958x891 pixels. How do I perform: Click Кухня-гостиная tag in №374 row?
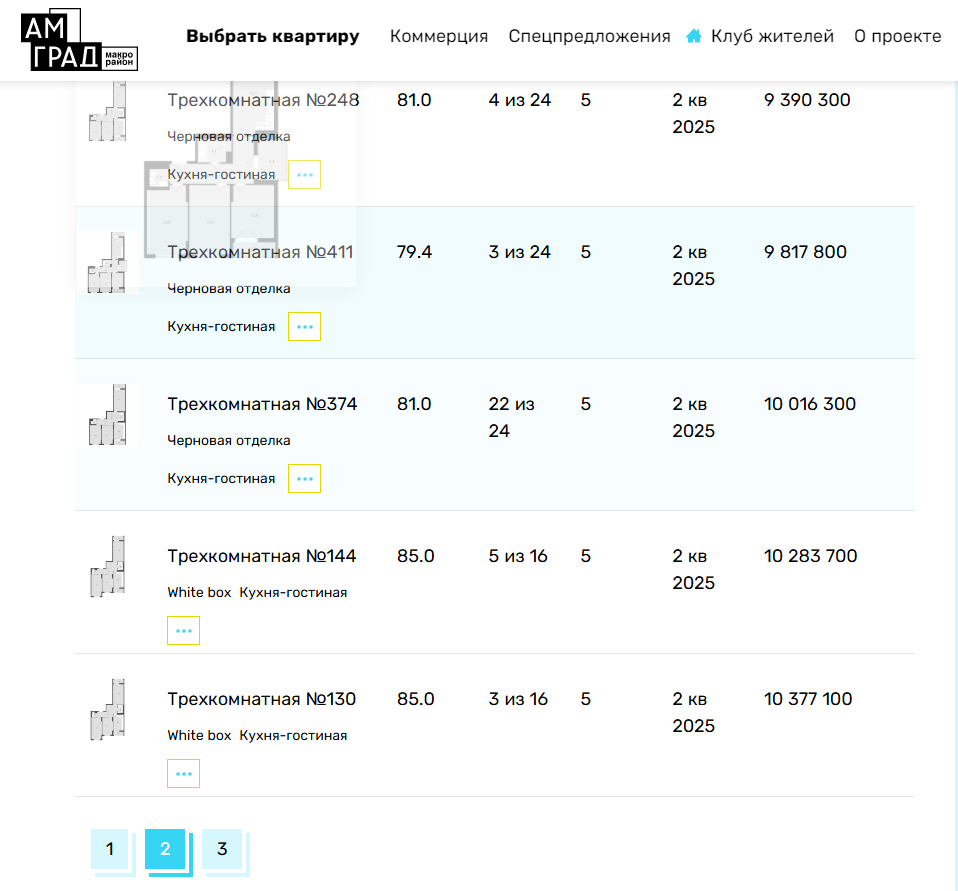point(221,478)
